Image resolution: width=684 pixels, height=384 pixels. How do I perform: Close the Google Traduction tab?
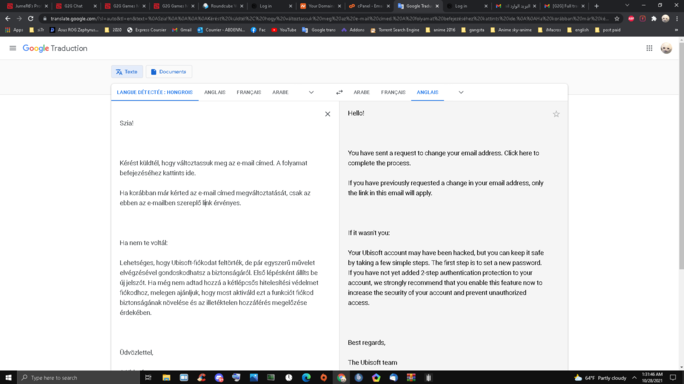click(437, 6)
